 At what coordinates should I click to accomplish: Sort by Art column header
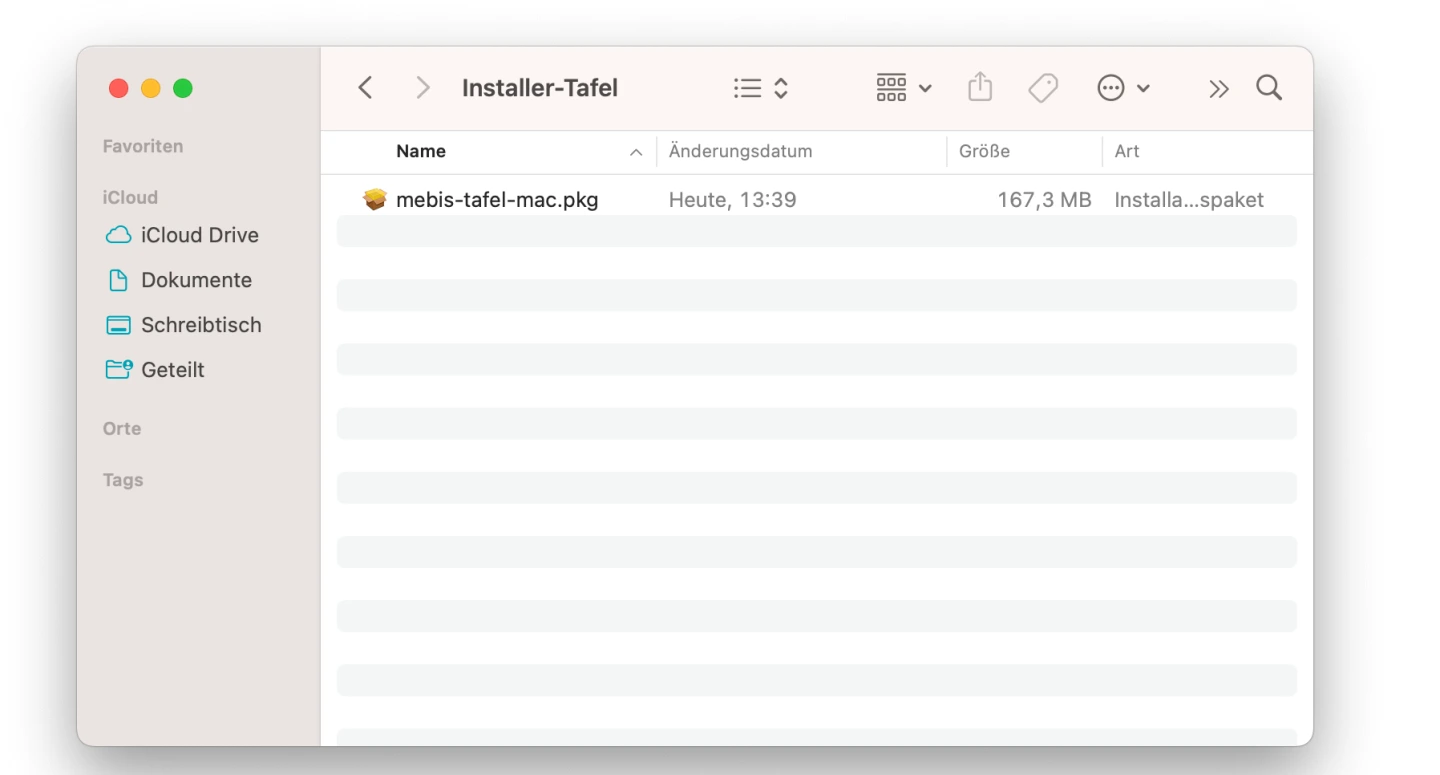1127,152
